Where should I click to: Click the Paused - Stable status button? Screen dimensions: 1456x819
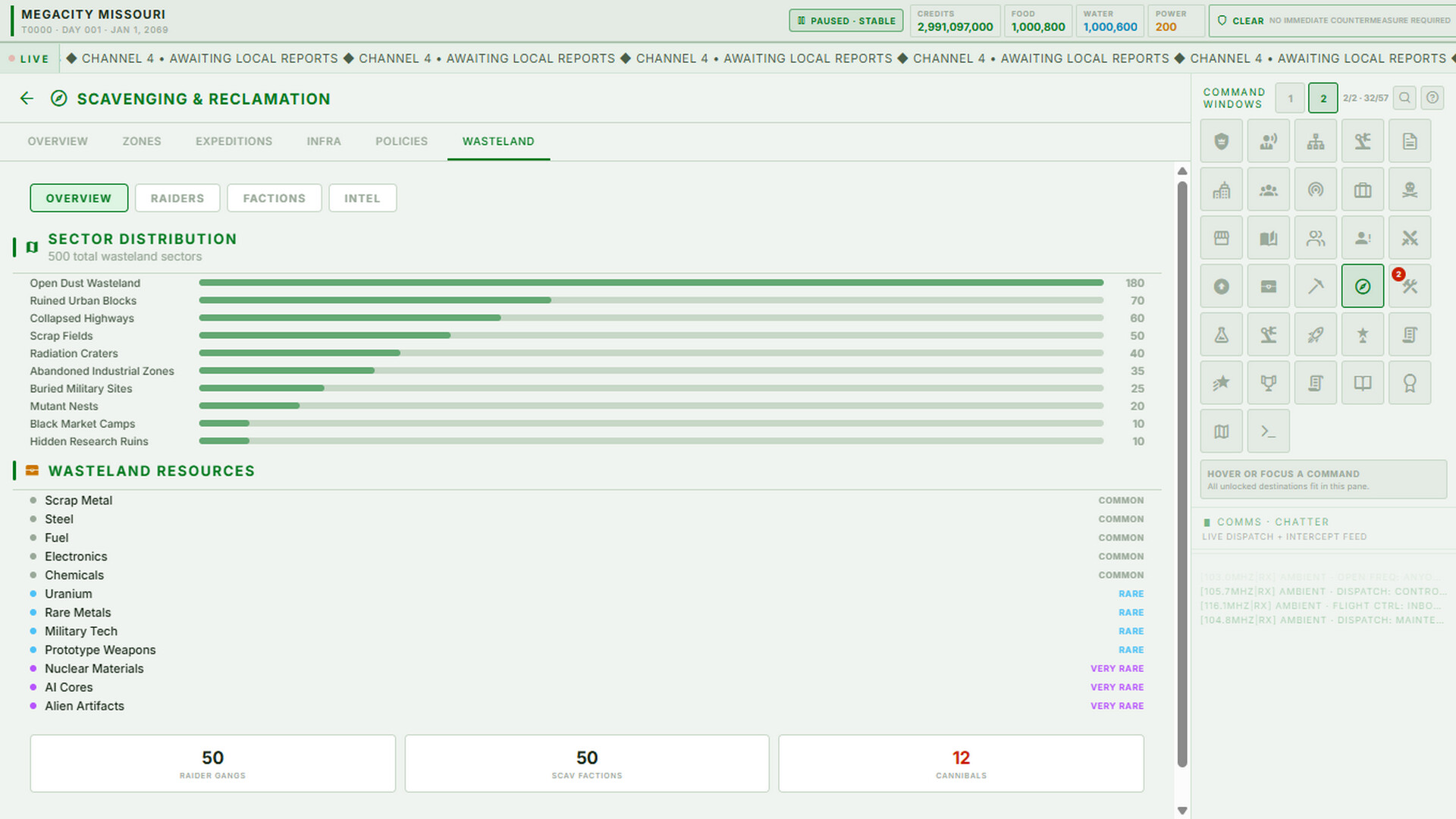coord(846,20)
